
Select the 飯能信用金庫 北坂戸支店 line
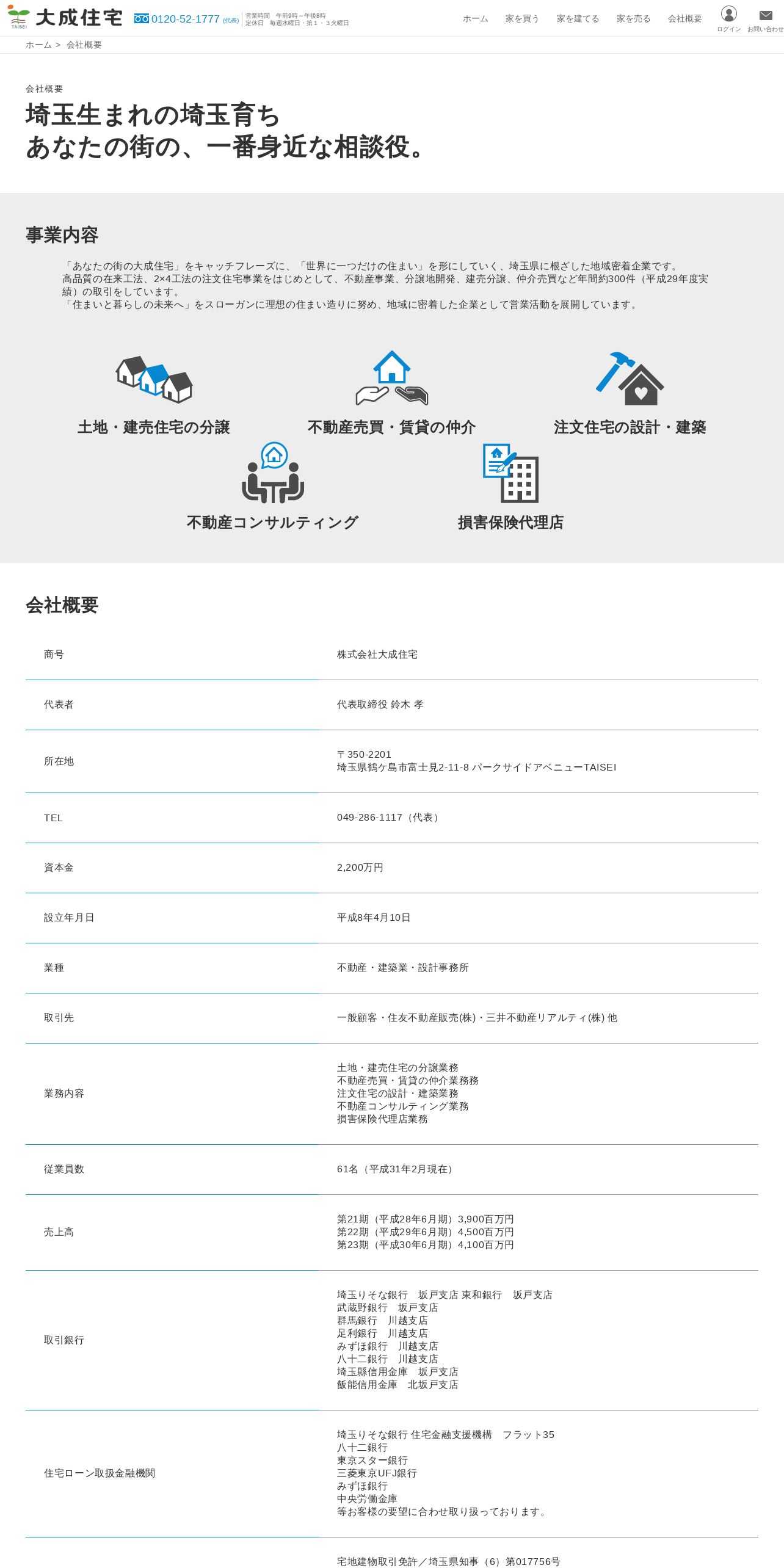[397, 1385]
